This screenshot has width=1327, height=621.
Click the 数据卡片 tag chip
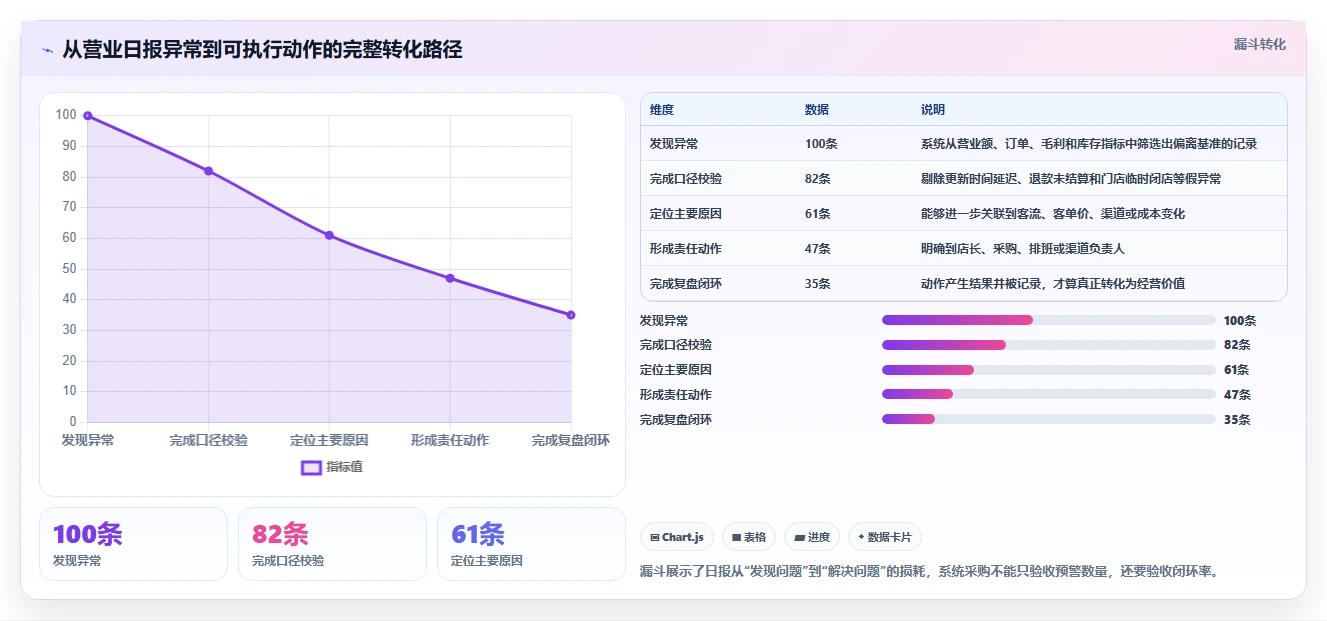click(x=884, y=537)
